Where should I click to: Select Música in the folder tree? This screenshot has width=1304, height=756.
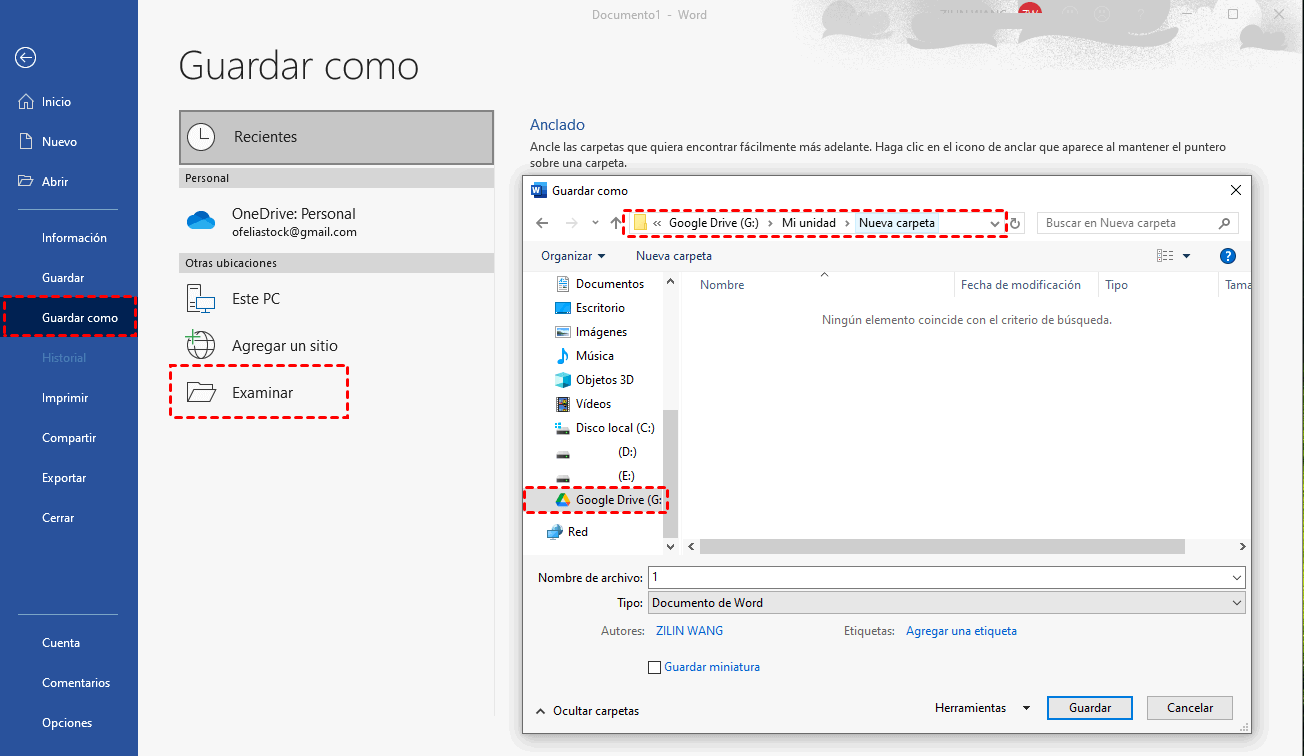[x=584, y=356]
